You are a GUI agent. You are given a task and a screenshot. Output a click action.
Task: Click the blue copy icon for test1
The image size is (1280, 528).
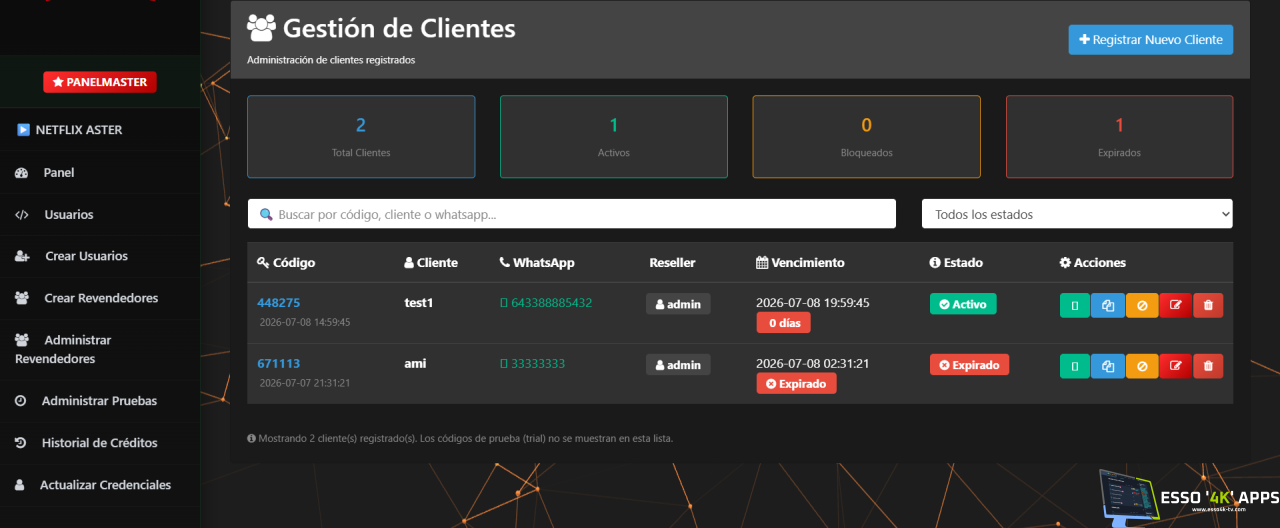pyautogui.click(x=1108, y=306)
